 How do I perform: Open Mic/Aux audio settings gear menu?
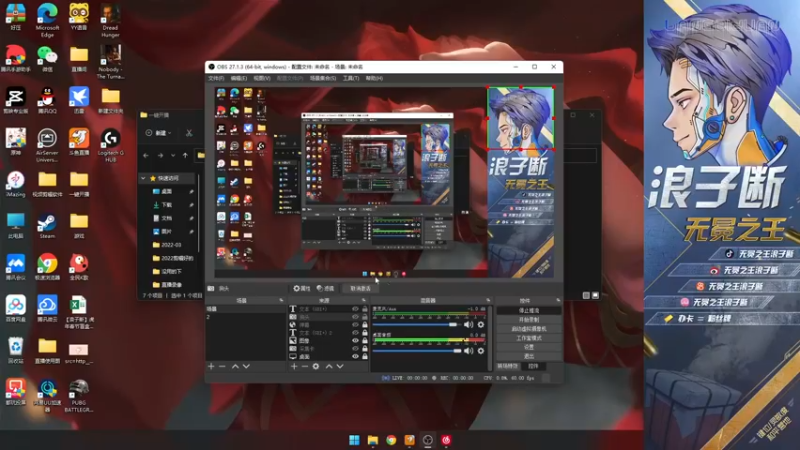[x=481, y=324]
